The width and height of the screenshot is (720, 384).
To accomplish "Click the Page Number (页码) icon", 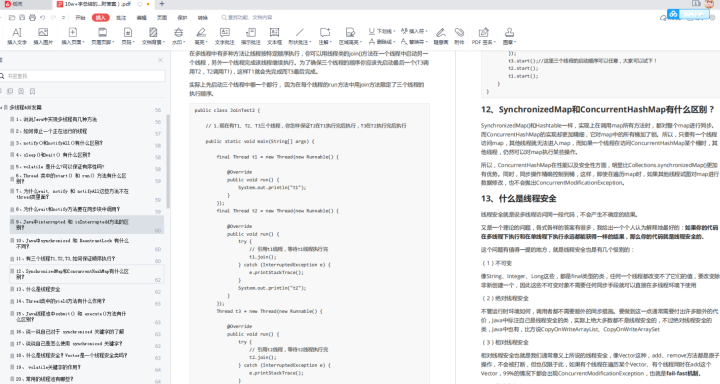I will tap(128, 32).
